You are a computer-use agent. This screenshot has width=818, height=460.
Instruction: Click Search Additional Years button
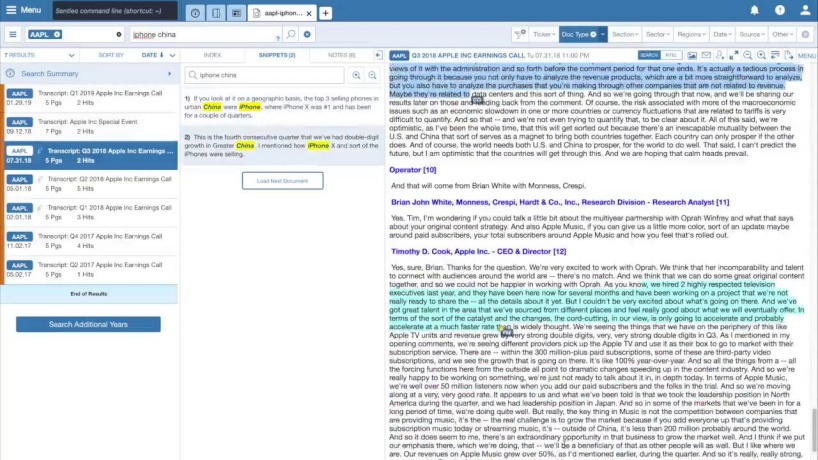(x=88, y=324)
